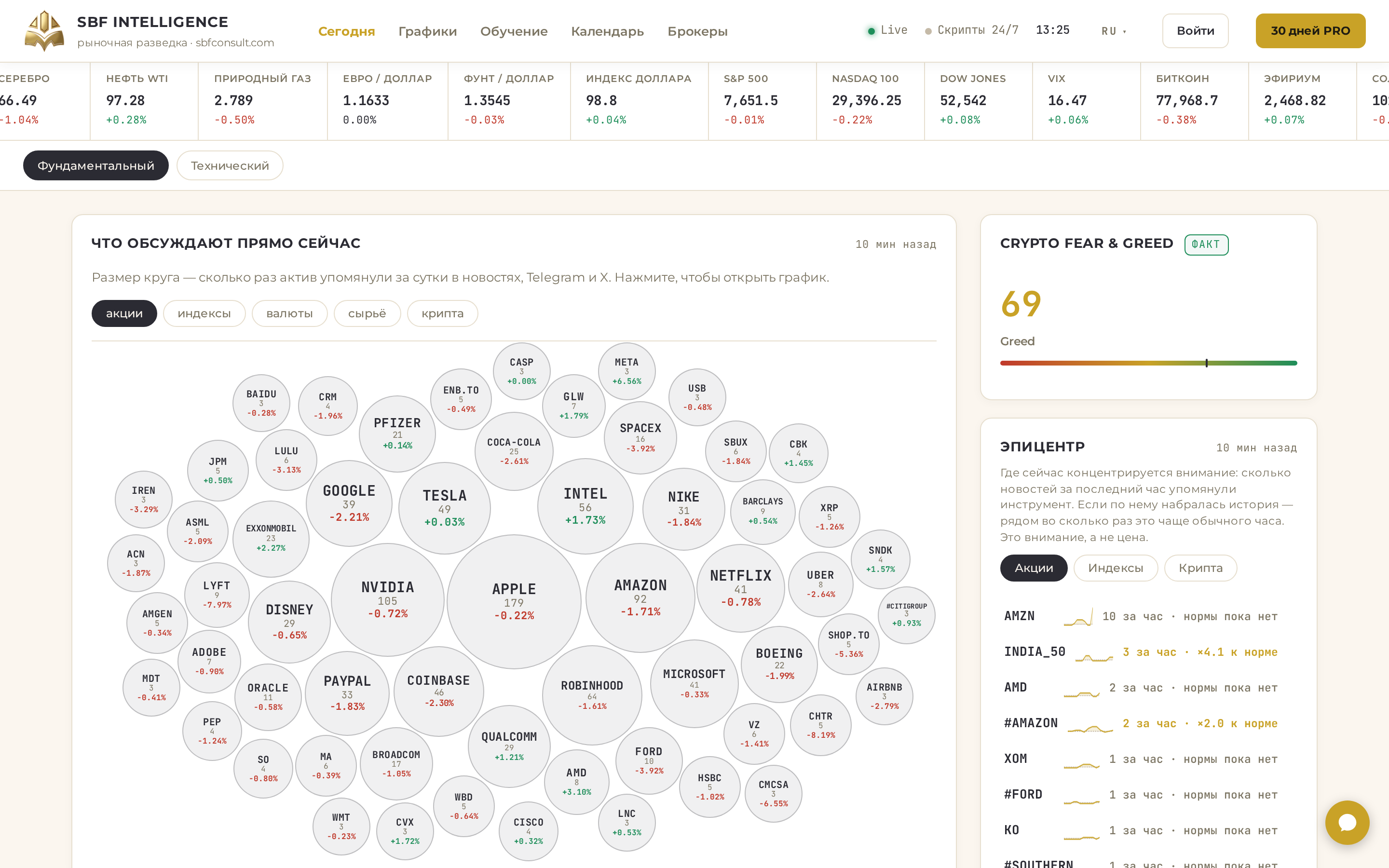Select the валюты filter chip
1389x868 pixels.
pyautogui.click(x=289, y=313)
